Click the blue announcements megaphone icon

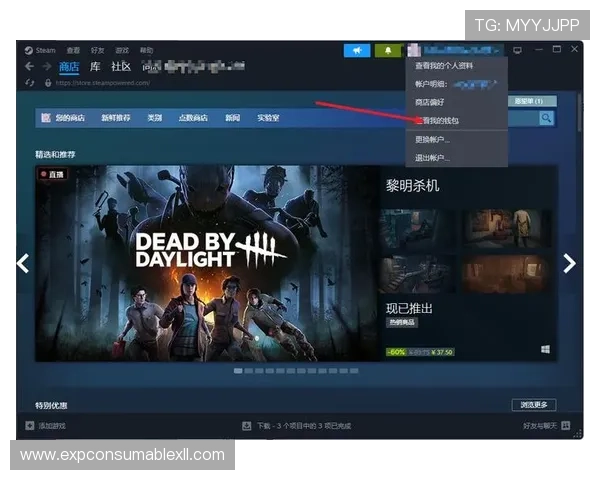click(356, 50)
